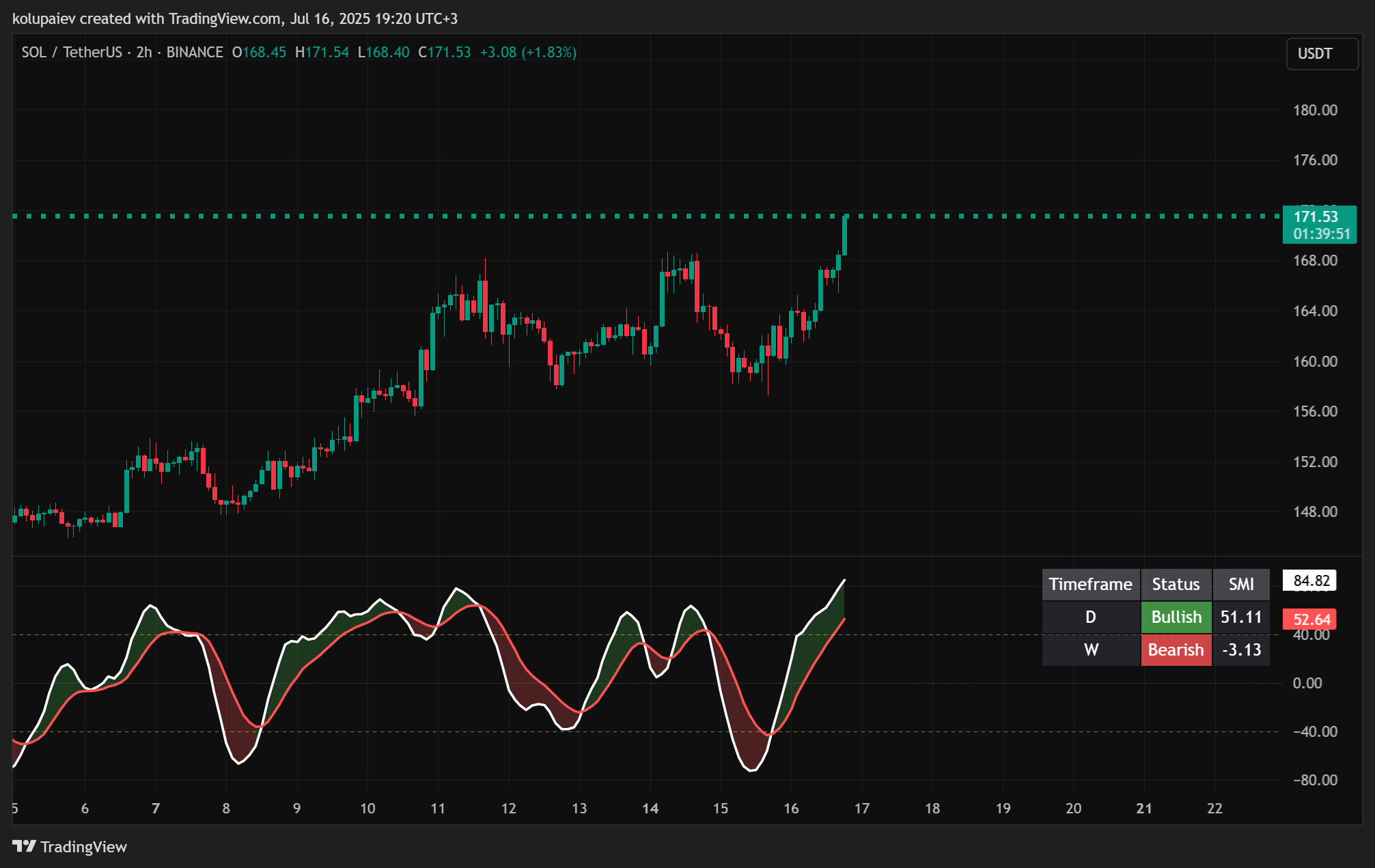Click the 168.00 price axis label
Image resolution: width=1375 pixels, height=868 pixels.
pyautogui.click(x=1315, y=260)
